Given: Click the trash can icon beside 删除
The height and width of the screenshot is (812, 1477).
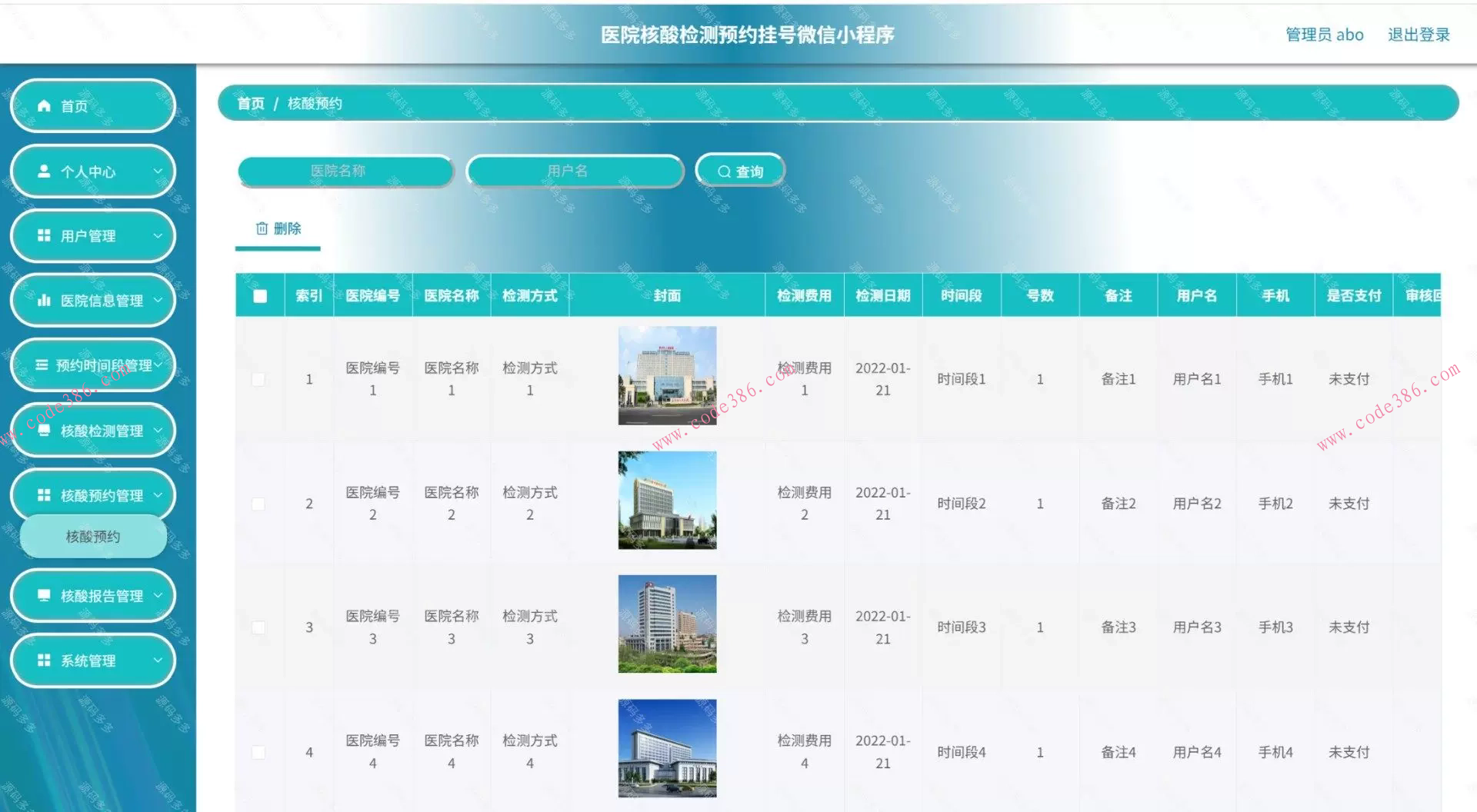Looking at the screenshot, I should tap(262, 228).
